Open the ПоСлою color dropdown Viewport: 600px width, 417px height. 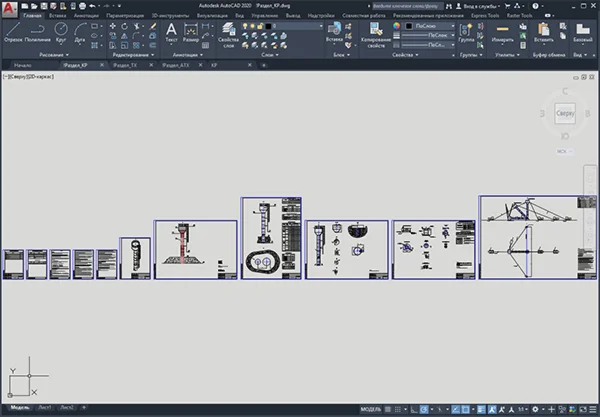pos(430,26)
